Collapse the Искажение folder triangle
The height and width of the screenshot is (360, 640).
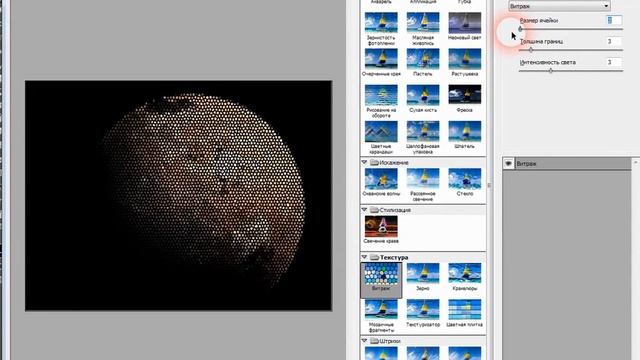(364, 162)
